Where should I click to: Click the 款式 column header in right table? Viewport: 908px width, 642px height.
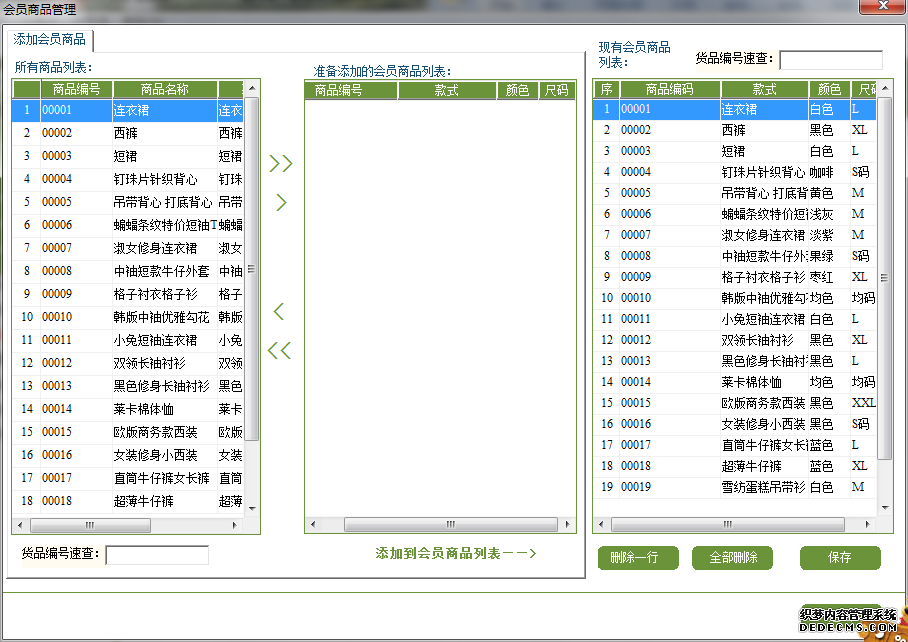click(x=763, y=89)
